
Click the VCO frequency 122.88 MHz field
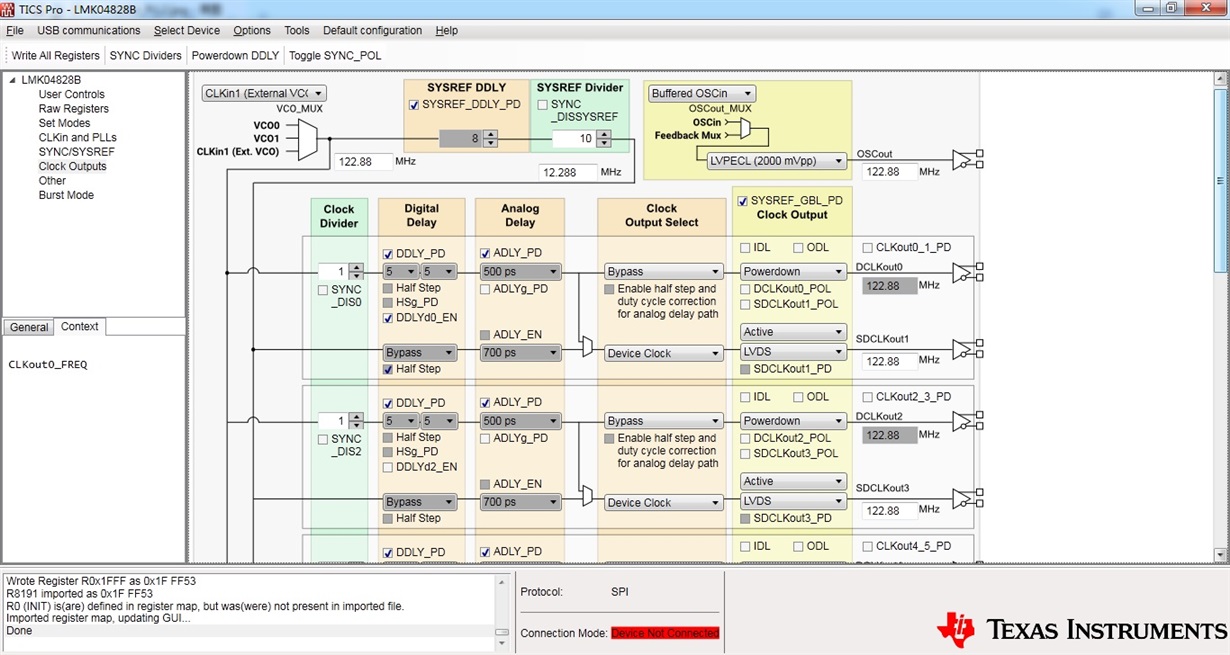pyautogui.click(x=362, y=161)
